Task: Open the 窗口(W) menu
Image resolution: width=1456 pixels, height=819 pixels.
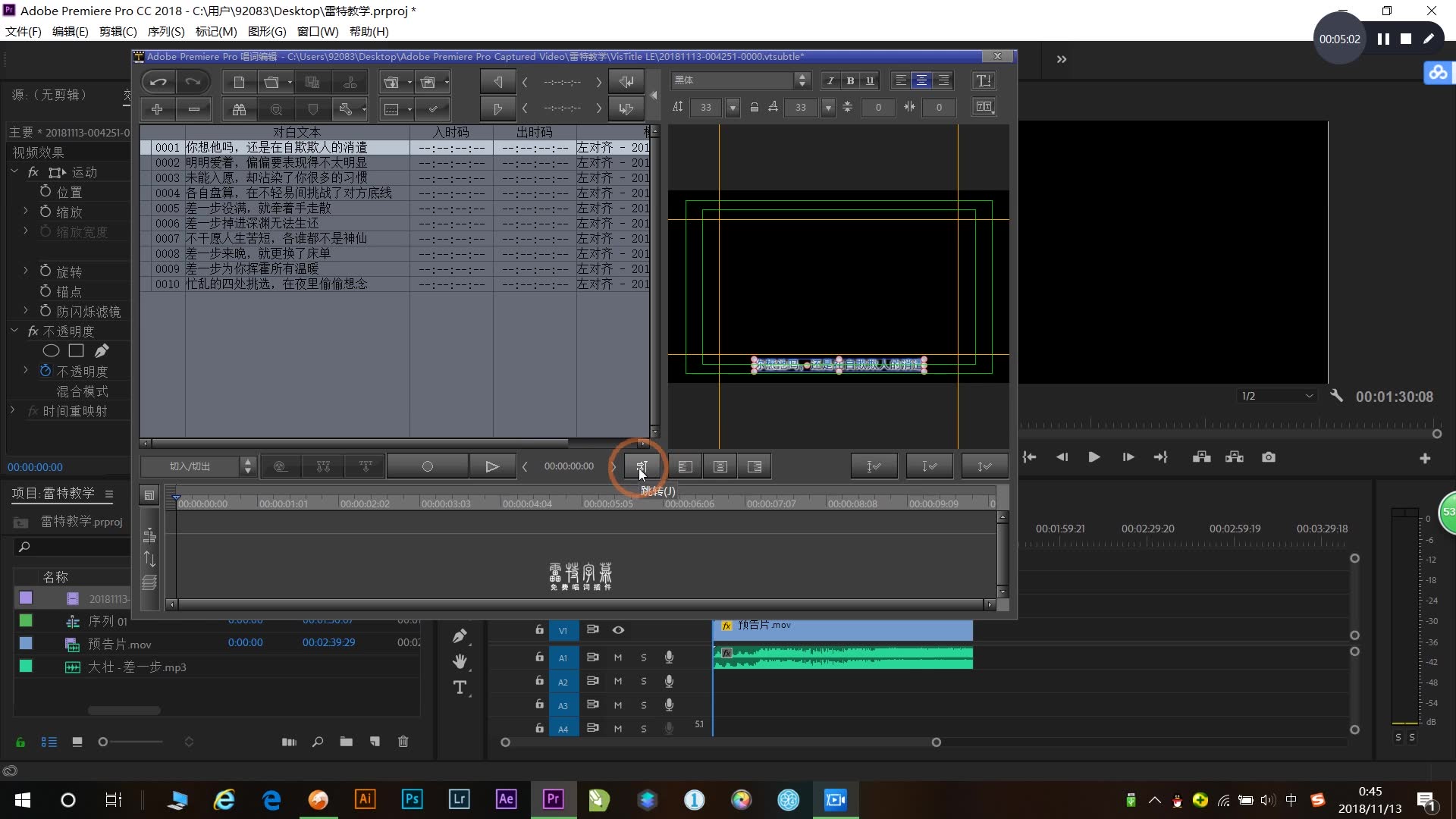Action: (x=317, y=31)
